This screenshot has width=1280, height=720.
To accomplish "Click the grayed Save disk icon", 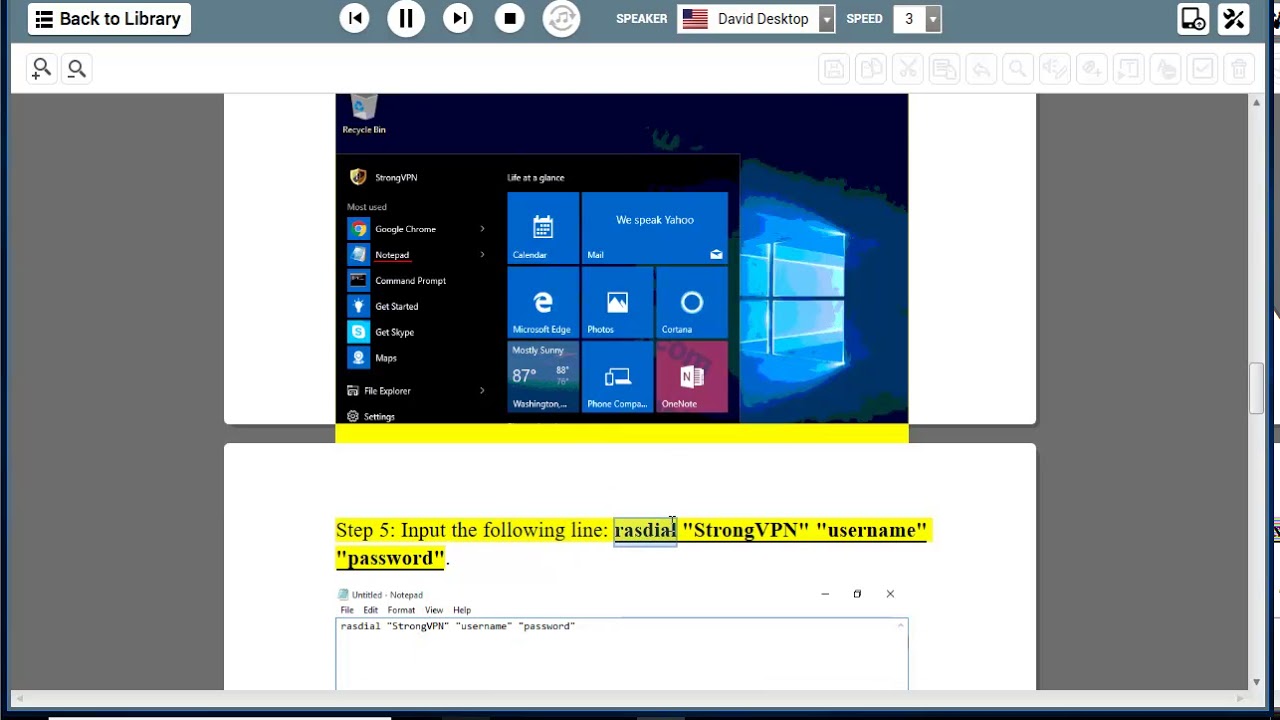I will 834,69.
